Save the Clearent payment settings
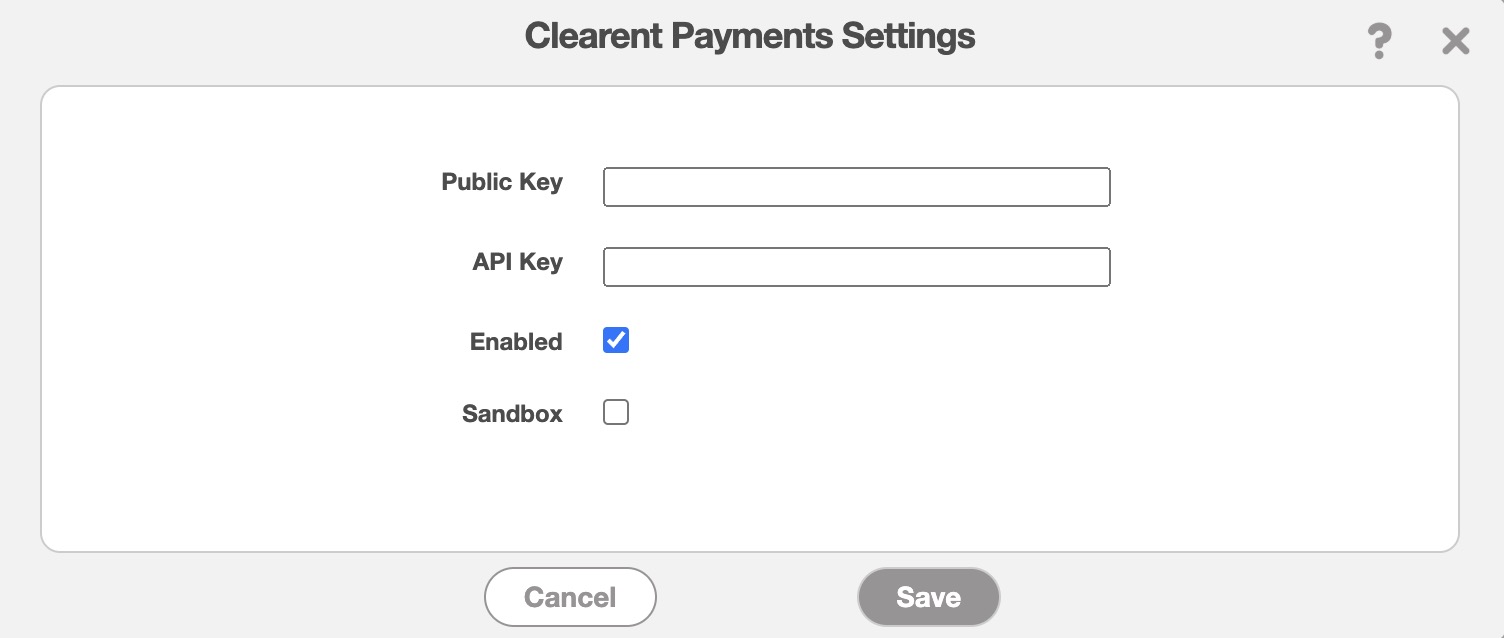This screenshot has width=1504, height=638. pyautogui.click(x=928, y=597)
